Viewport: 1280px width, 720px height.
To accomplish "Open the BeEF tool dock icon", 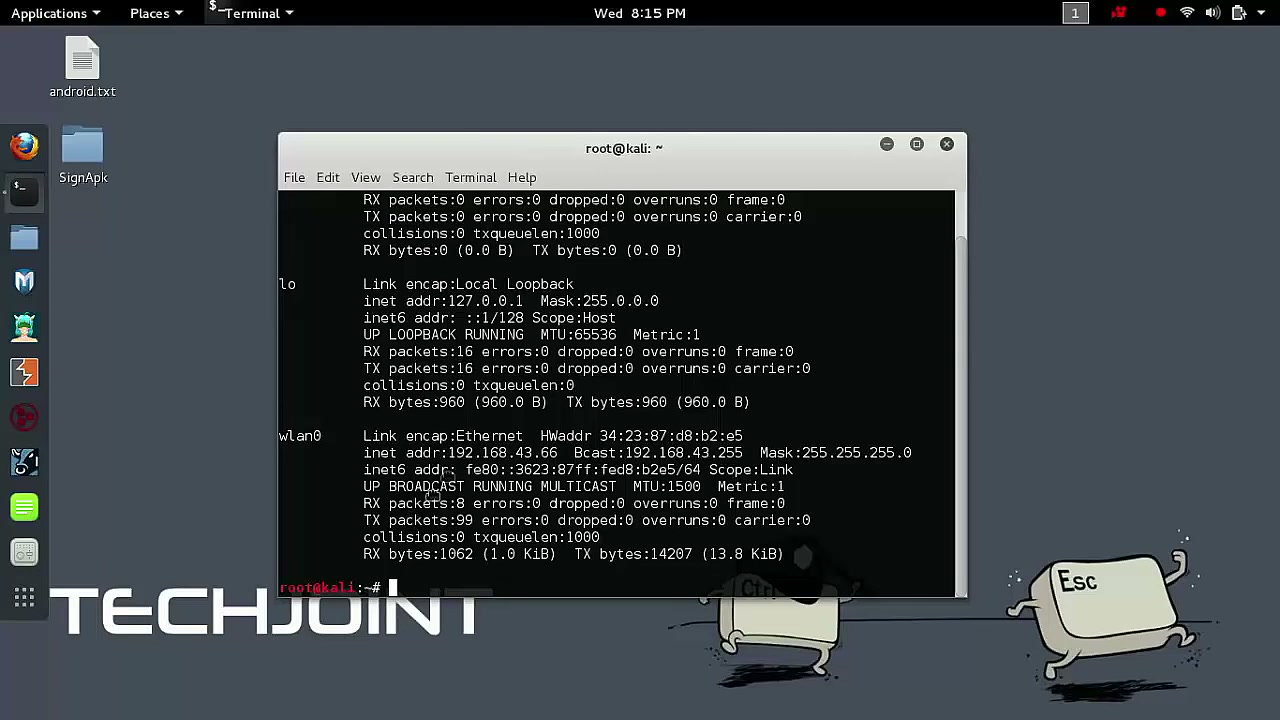I will 24,462.
